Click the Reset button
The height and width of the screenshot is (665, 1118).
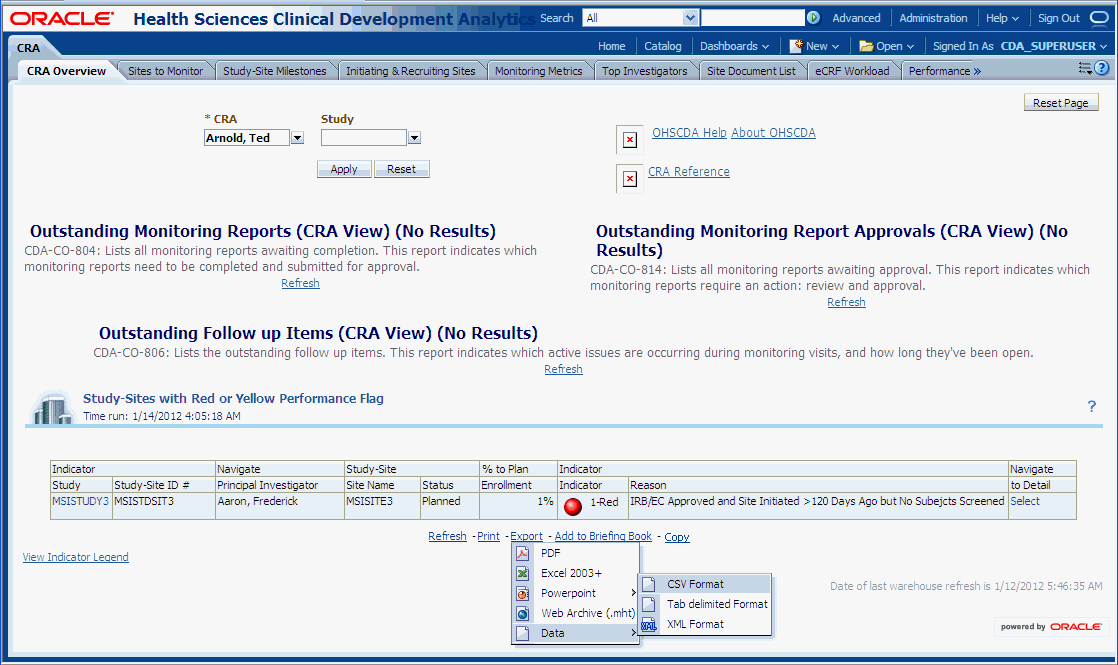click(x=401, y=169)
